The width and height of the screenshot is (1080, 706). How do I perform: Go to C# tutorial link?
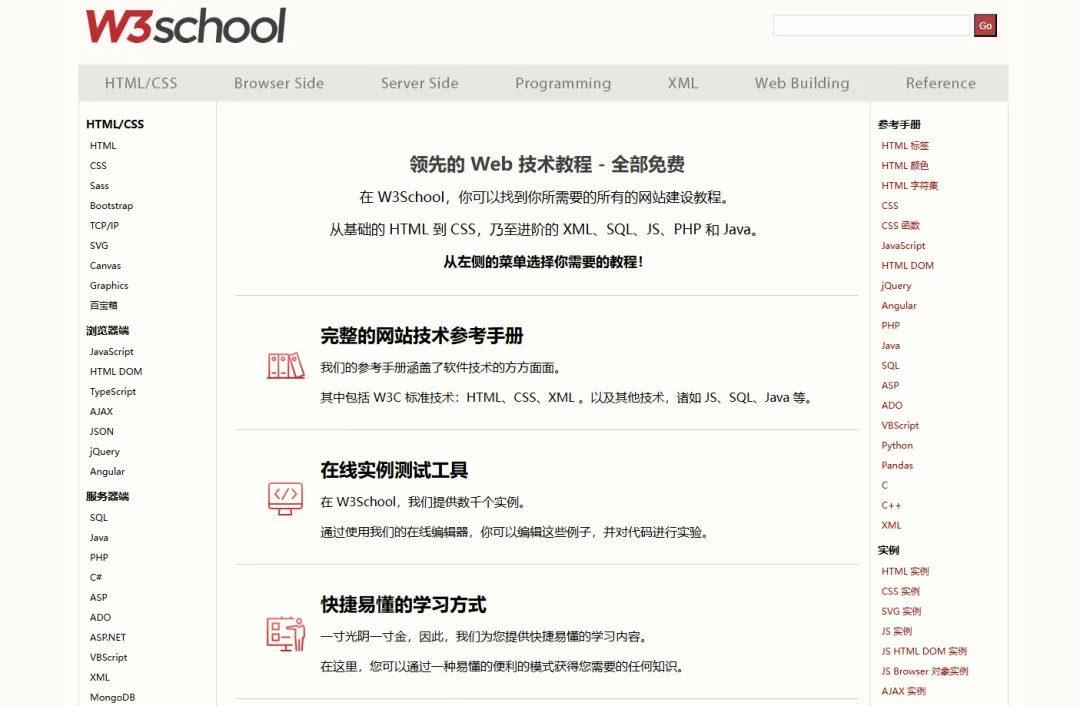(96, 577)
